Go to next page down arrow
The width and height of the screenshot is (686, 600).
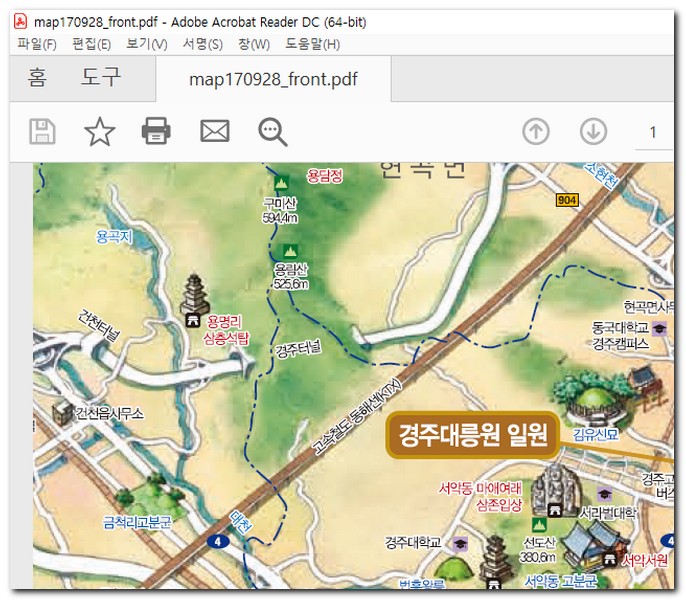[x=594, y=131]
